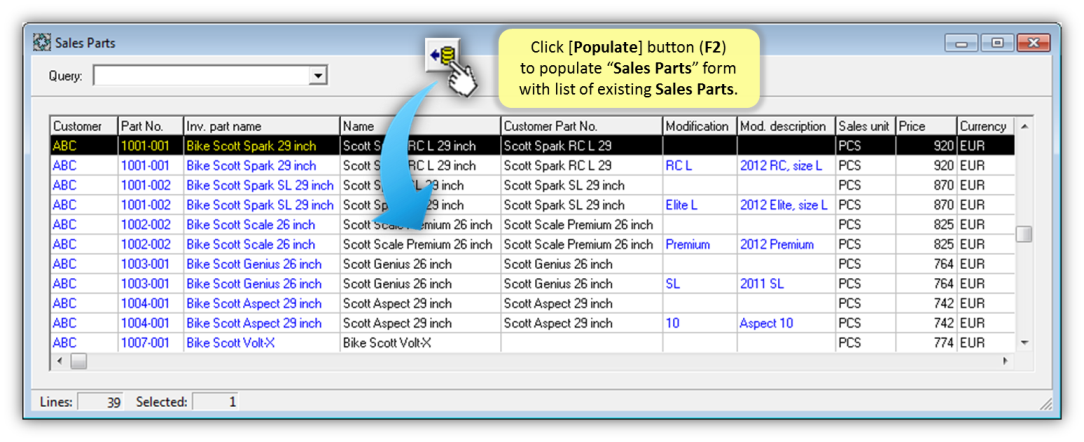Click the '2012 Premium' description cell
This screenshot has width=1084, height=442.
pyautogui.click(x=786, y=244)
